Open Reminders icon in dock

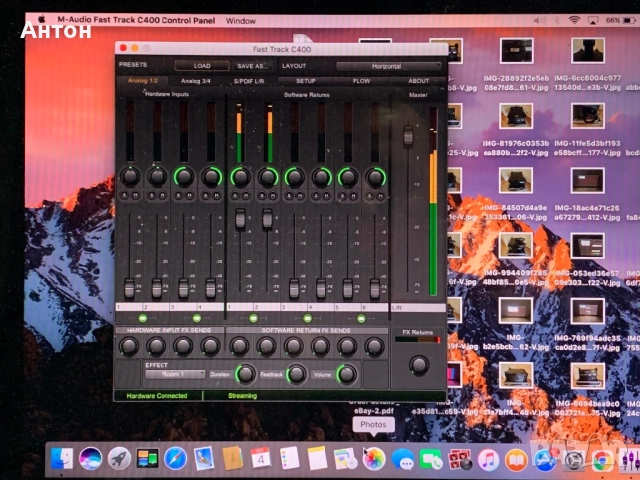click(x=289, y=458)
